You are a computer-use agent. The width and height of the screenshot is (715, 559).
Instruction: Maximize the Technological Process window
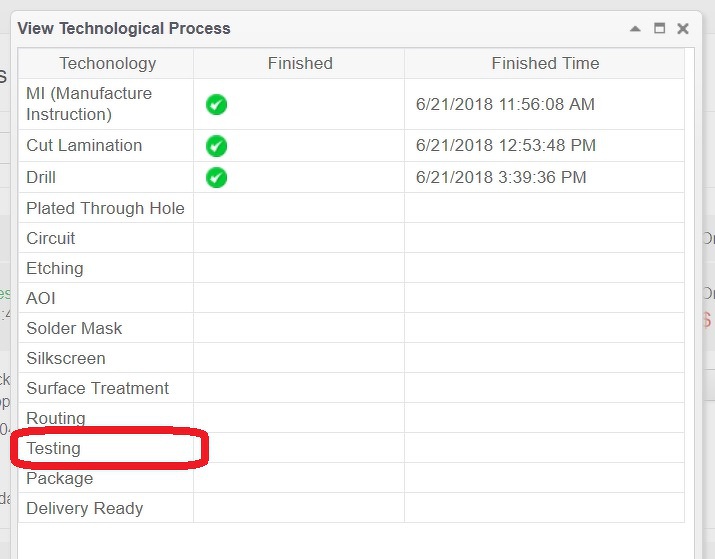tap(659, 29)
